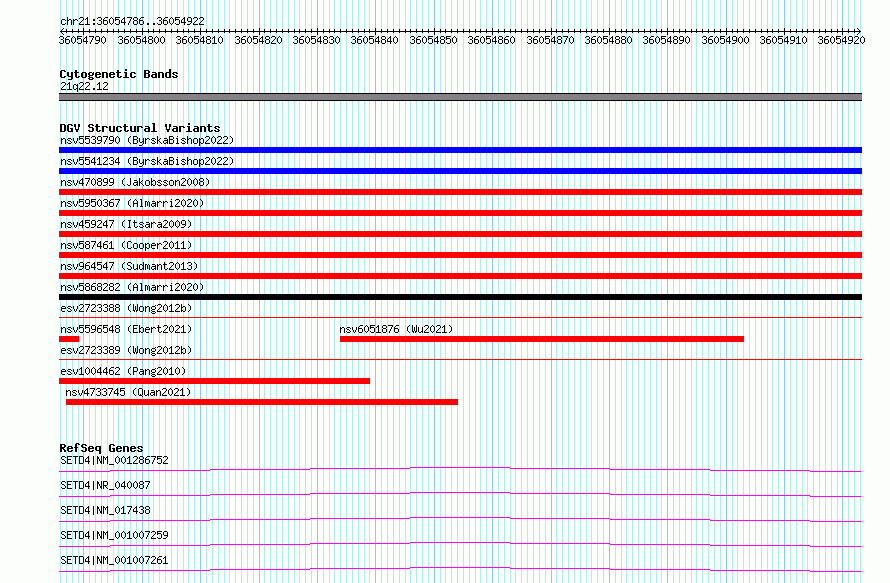Click ruler position 36054820
890x583 pixels.
[258, 40]
